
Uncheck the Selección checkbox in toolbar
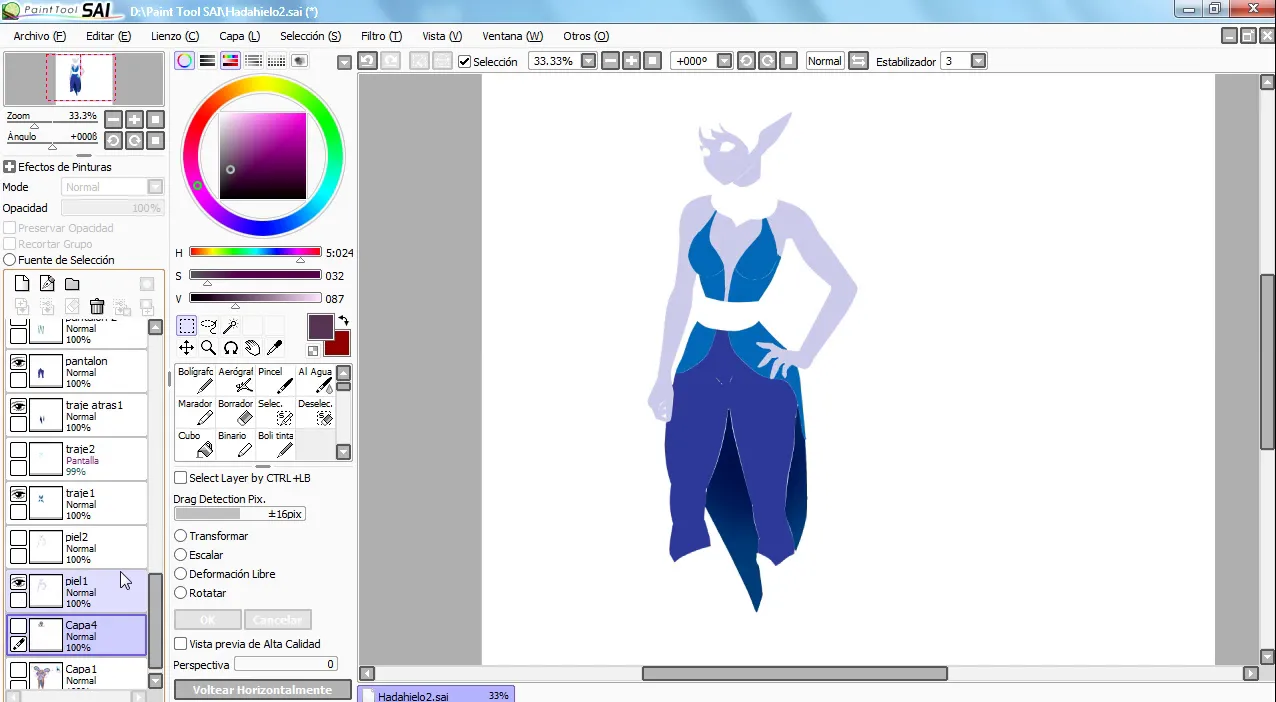click(464, 61)
